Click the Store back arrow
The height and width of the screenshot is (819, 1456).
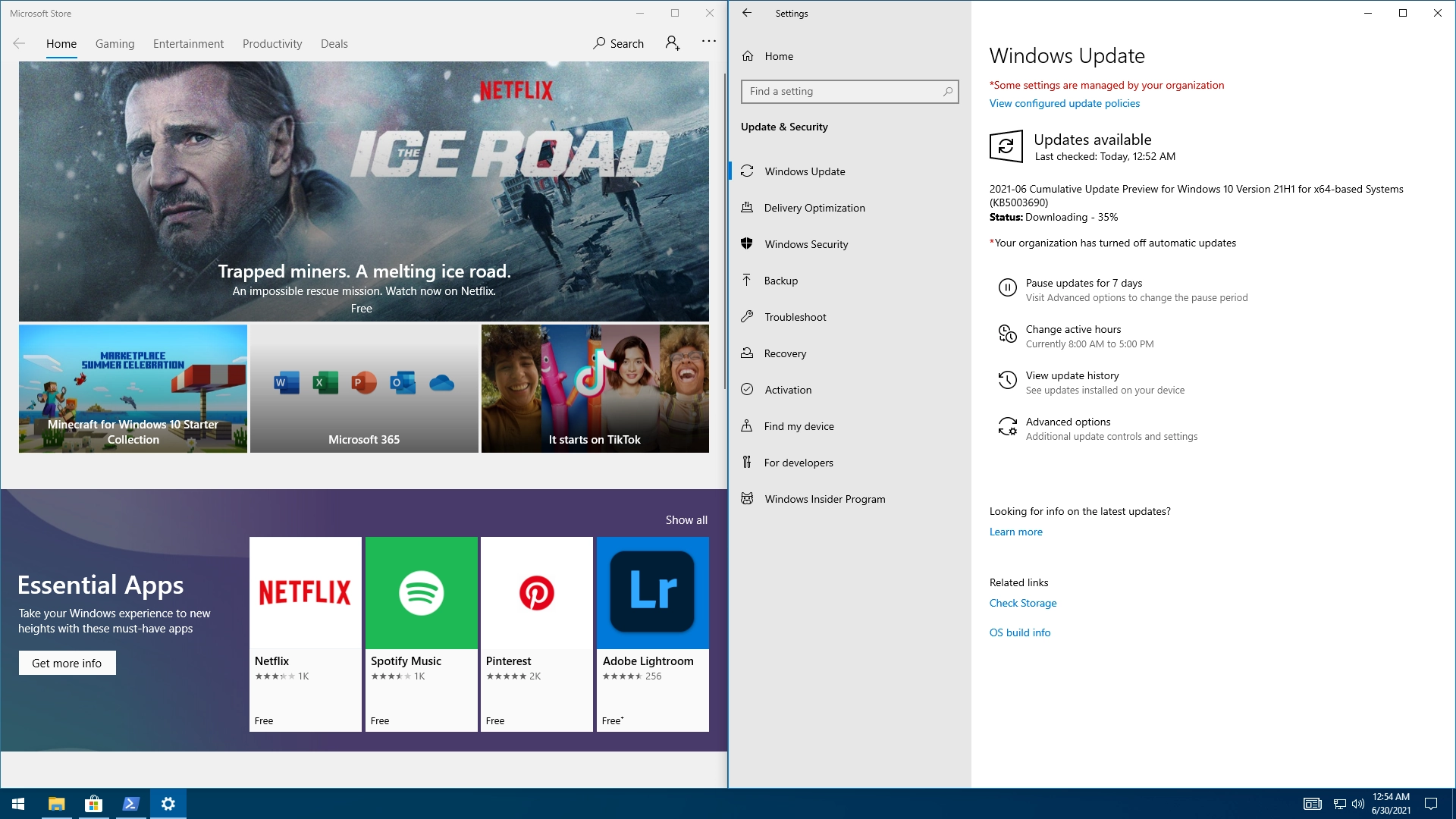19,44
